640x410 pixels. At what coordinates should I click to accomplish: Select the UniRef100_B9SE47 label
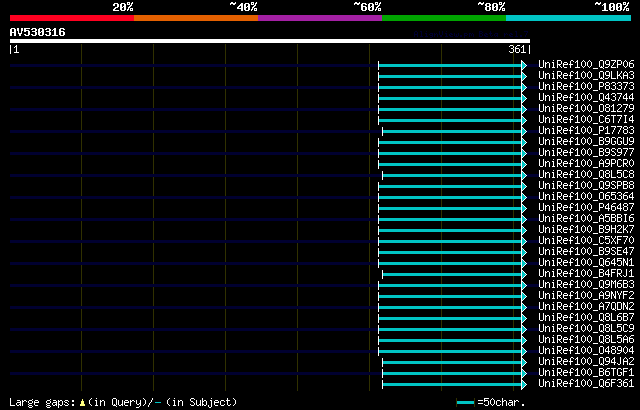click(586, 252)
